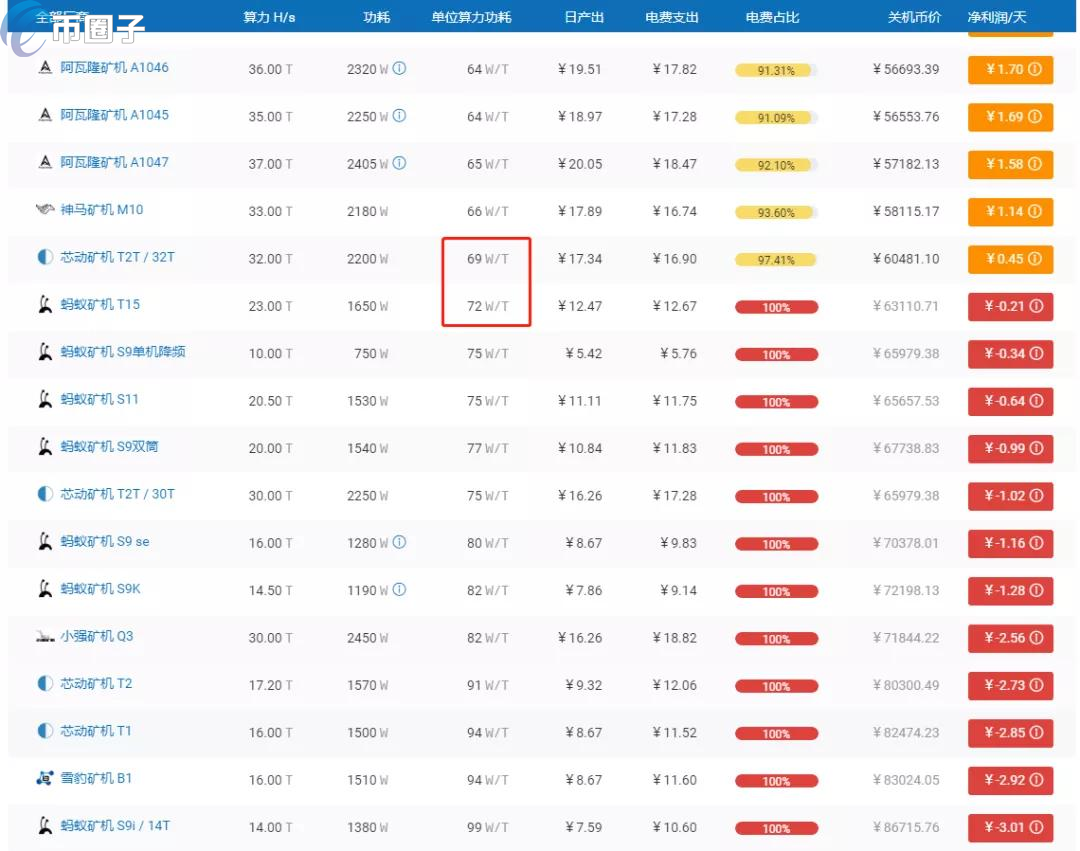Sort by 日产出 column header
1080x851 pixels.
click(x=583, y=17)
